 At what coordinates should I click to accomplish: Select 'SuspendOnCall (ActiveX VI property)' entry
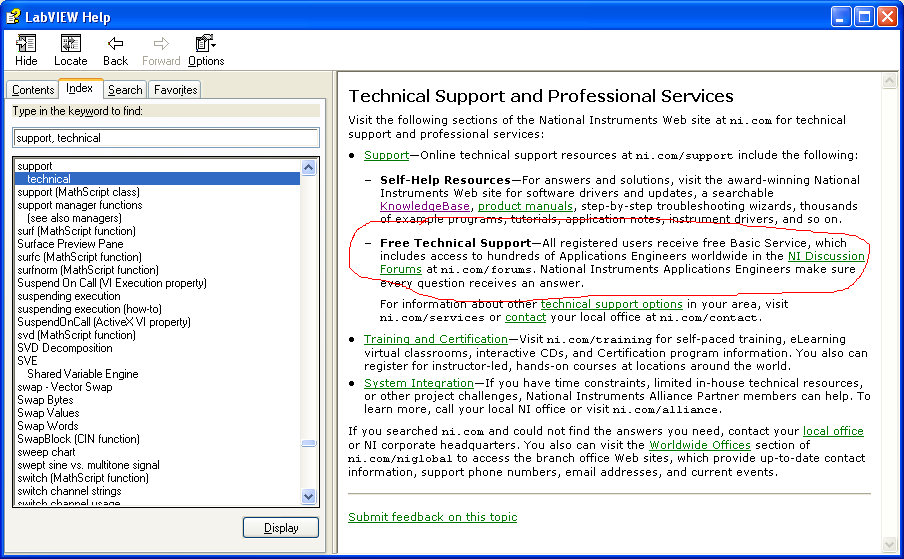coord(104,322)
